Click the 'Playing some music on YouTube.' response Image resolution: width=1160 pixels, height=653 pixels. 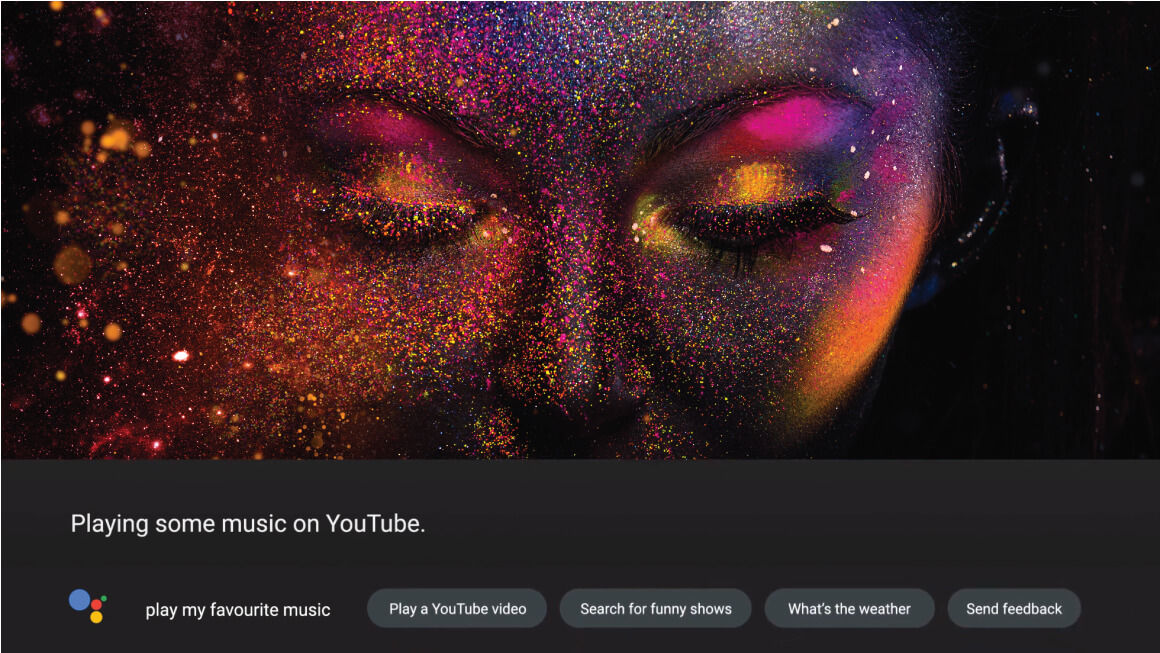(x=247, y=524)
